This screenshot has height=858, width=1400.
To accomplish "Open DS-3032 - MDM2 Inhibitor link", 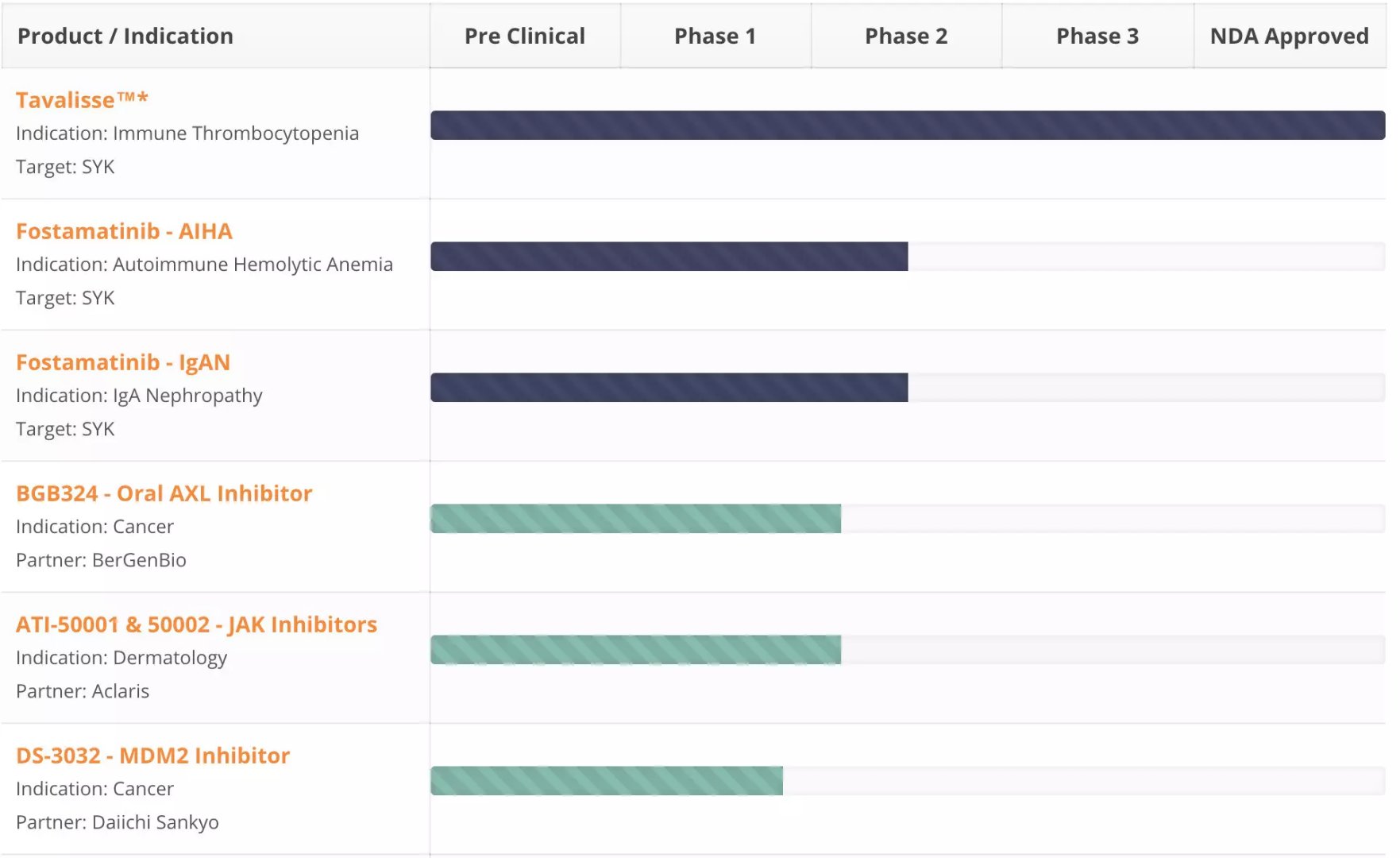I will 152,756.
